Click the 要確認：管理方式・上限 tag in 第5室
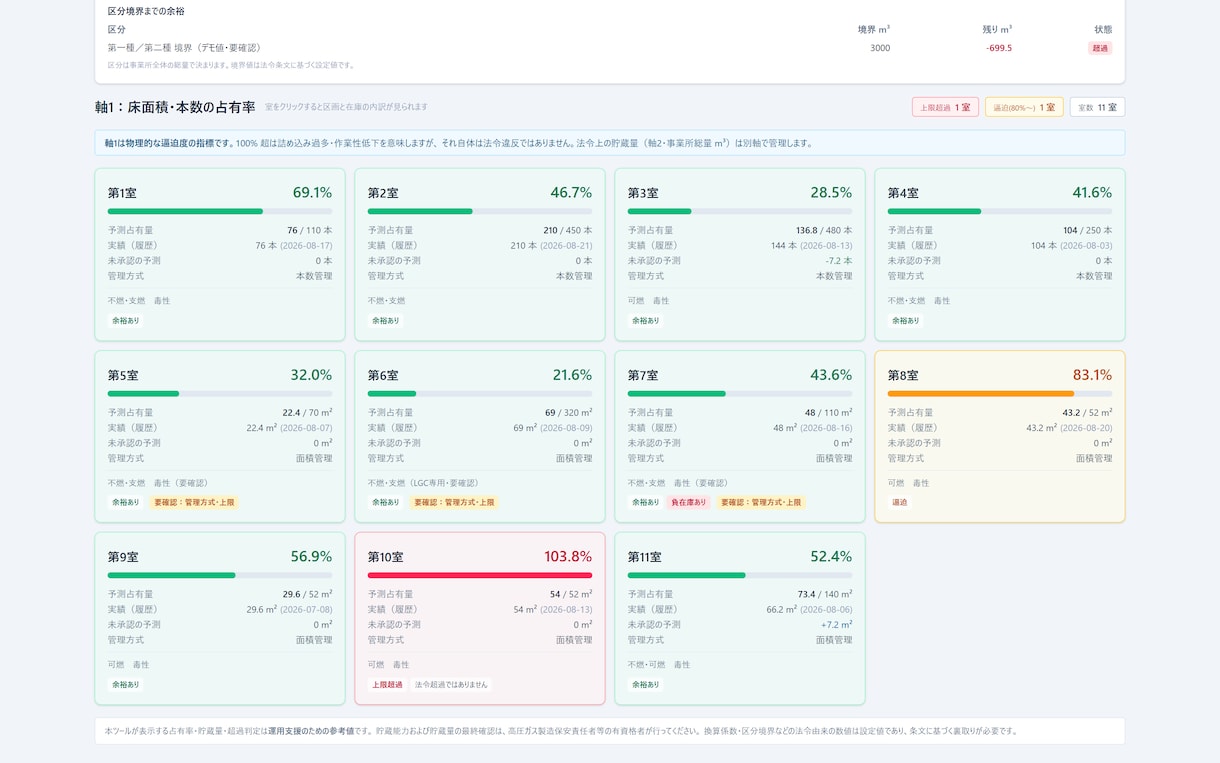The image size is (1220, 763). (194, 502)
